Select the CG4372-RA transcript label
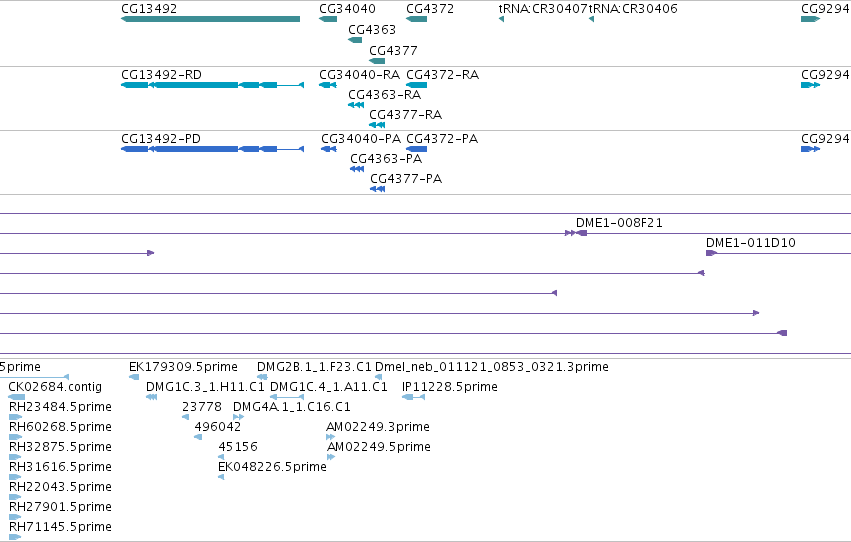This screenshot has width=851, height=542. tap(442, 75)
